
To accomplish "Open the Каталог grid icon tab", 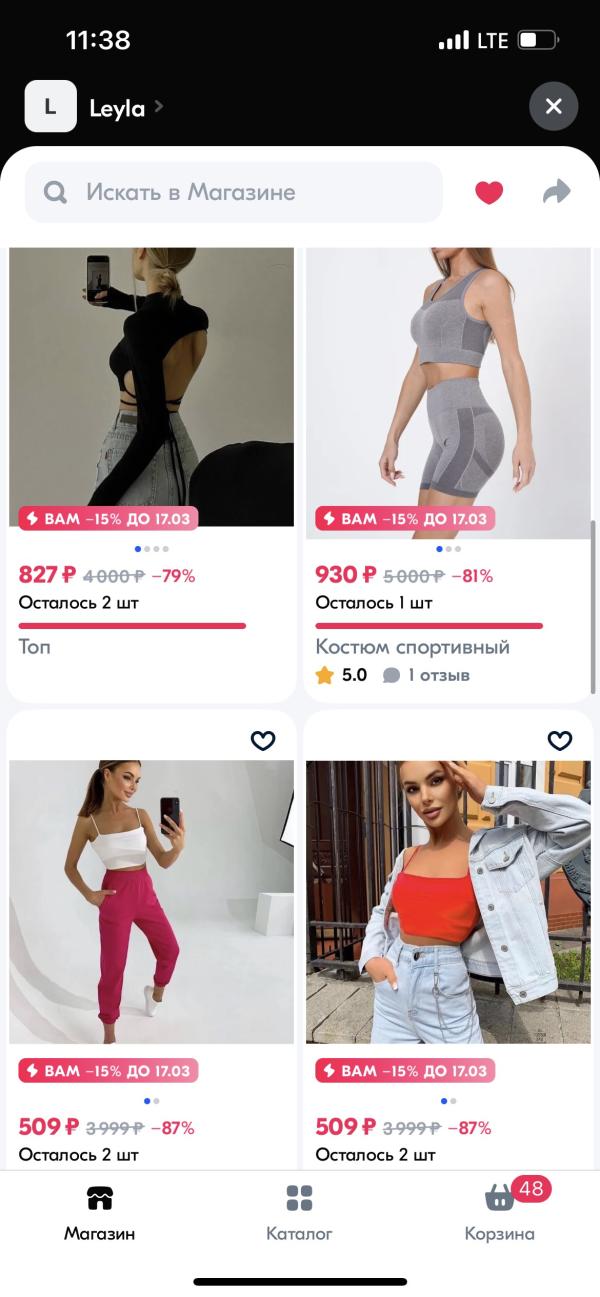I will (299, 1197).
